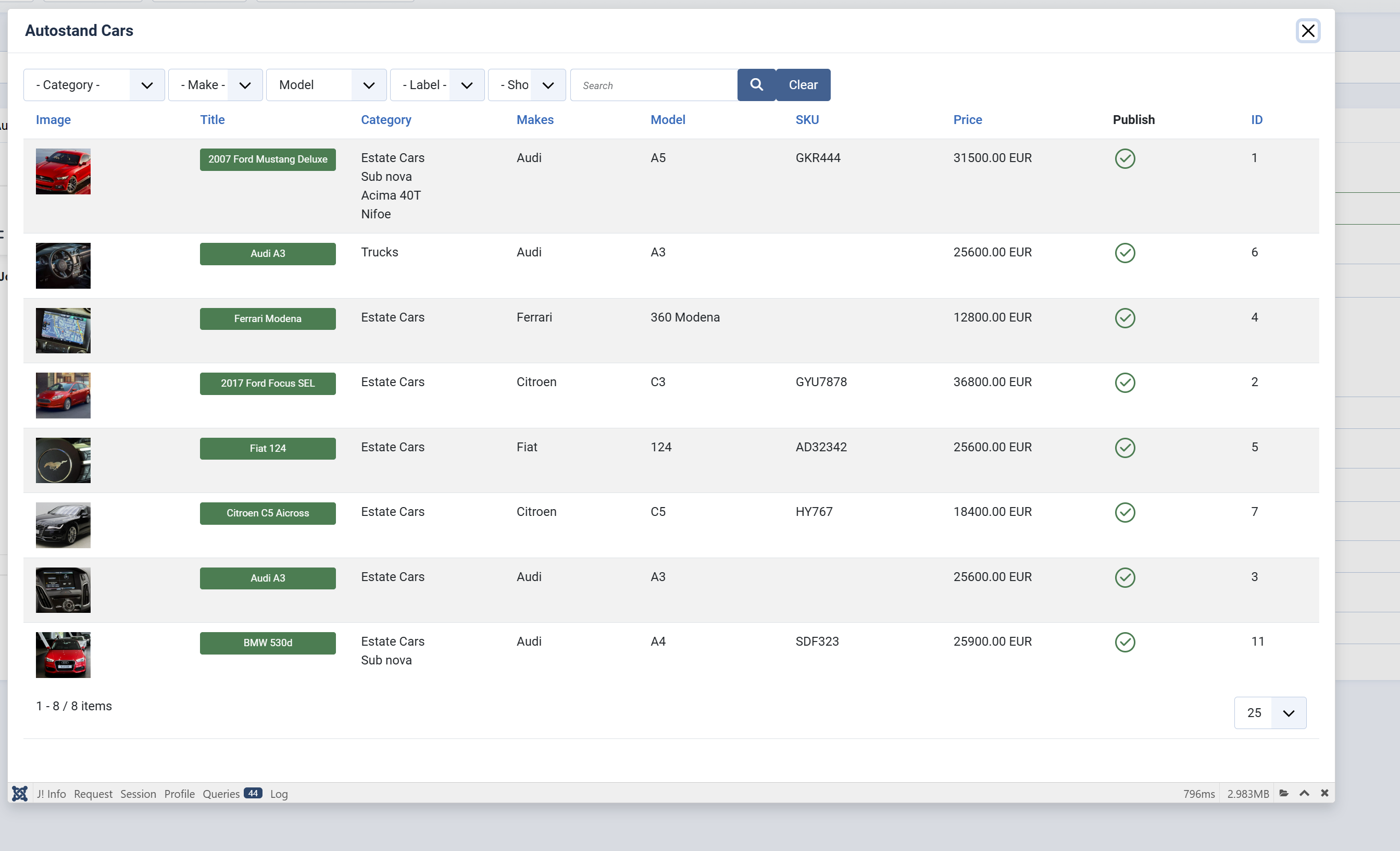Viewport: 1400px width, 851px height.
Task: Open Queries debug tab
Action: coord(232,794)
